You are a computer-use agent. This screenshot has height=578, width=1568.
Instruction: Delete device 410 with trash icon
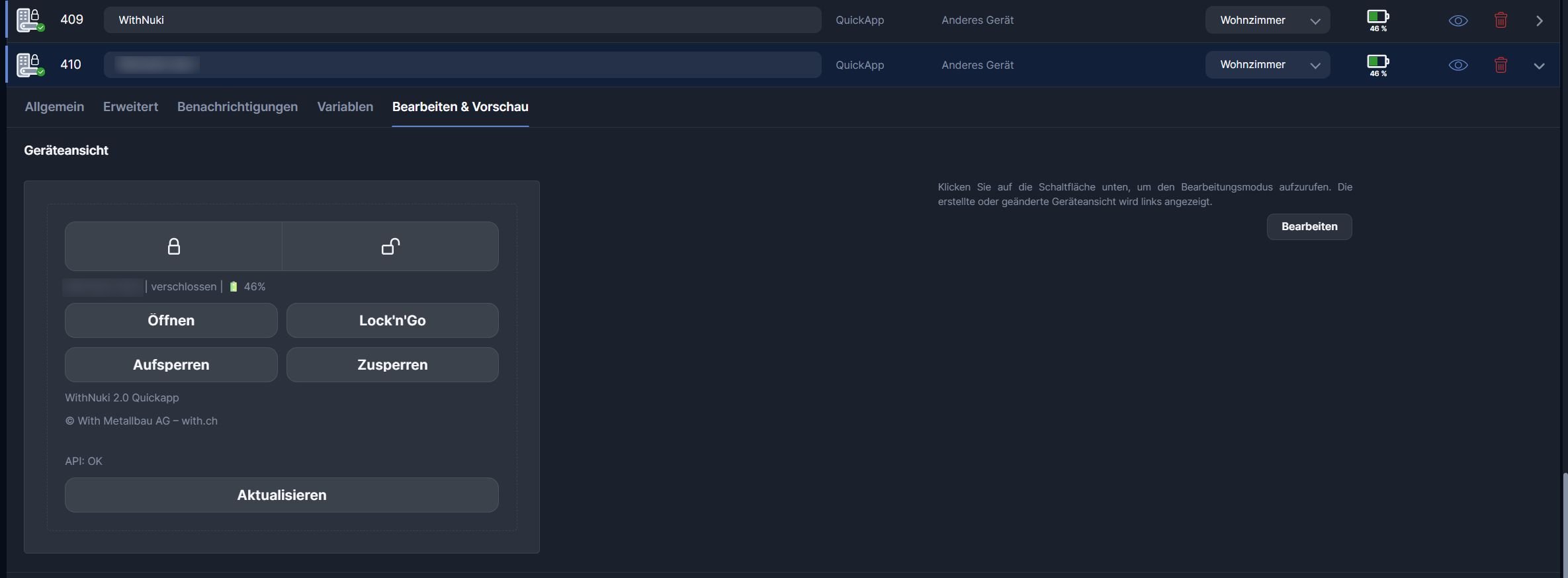click(1501, 65)
